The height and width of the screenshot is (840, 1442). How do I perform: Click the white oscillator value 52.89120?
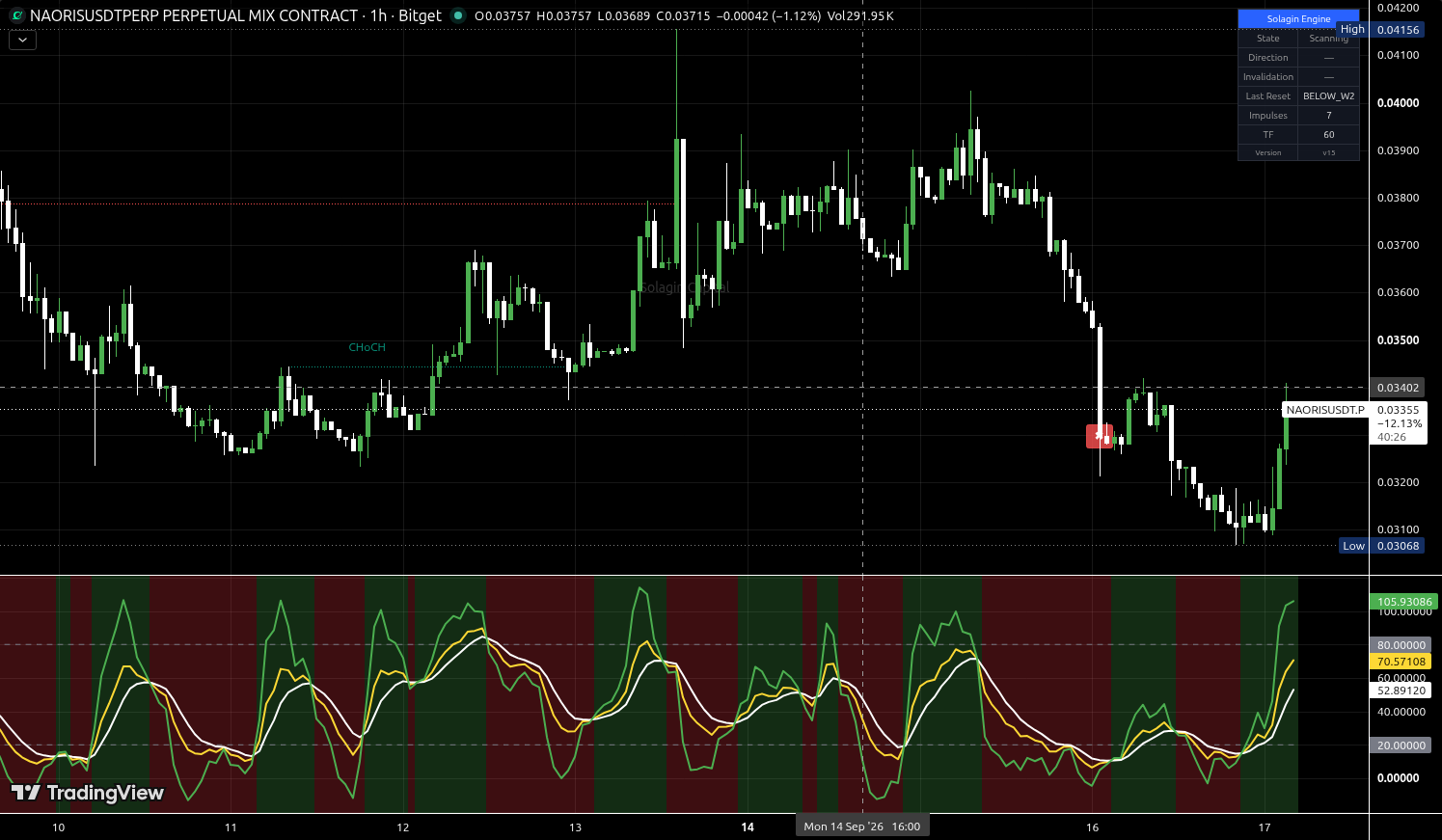pos(1401,691)
